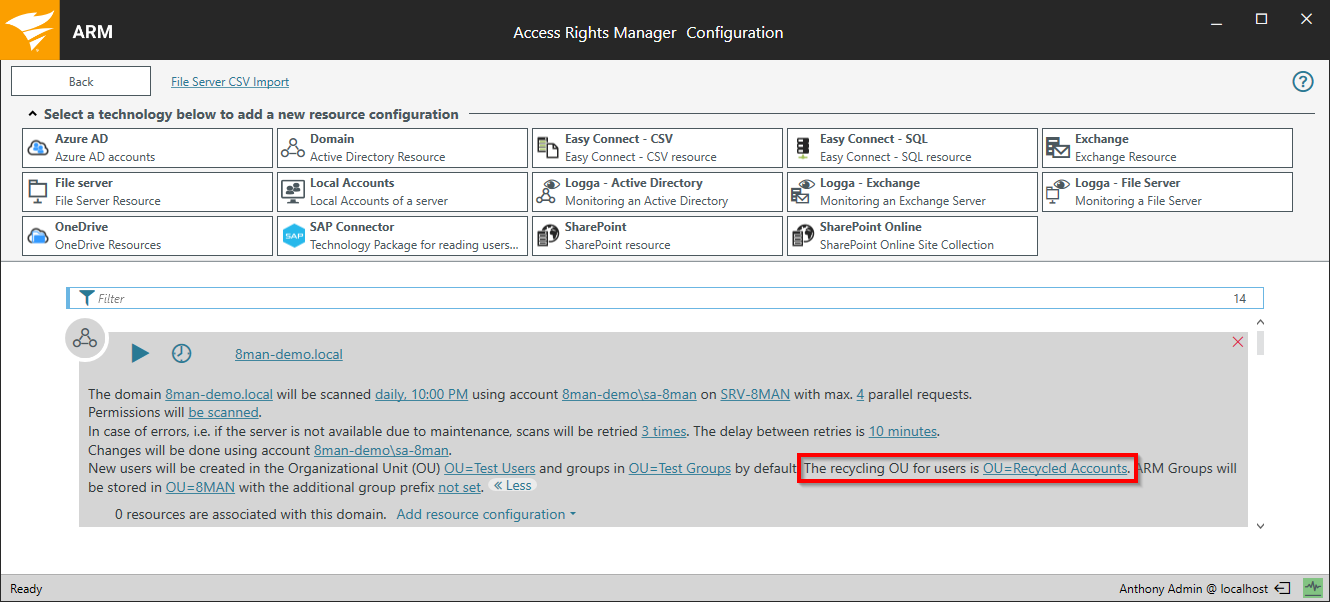Click the OU=Recycled Accounts link
This screenshot has height=602, width=1330.
1055,468
